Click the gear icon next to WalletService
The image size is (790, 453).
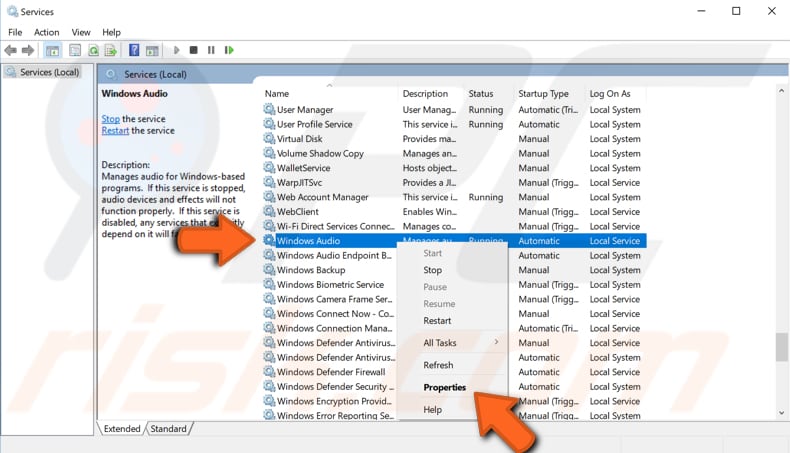click(x=269, y=167)
